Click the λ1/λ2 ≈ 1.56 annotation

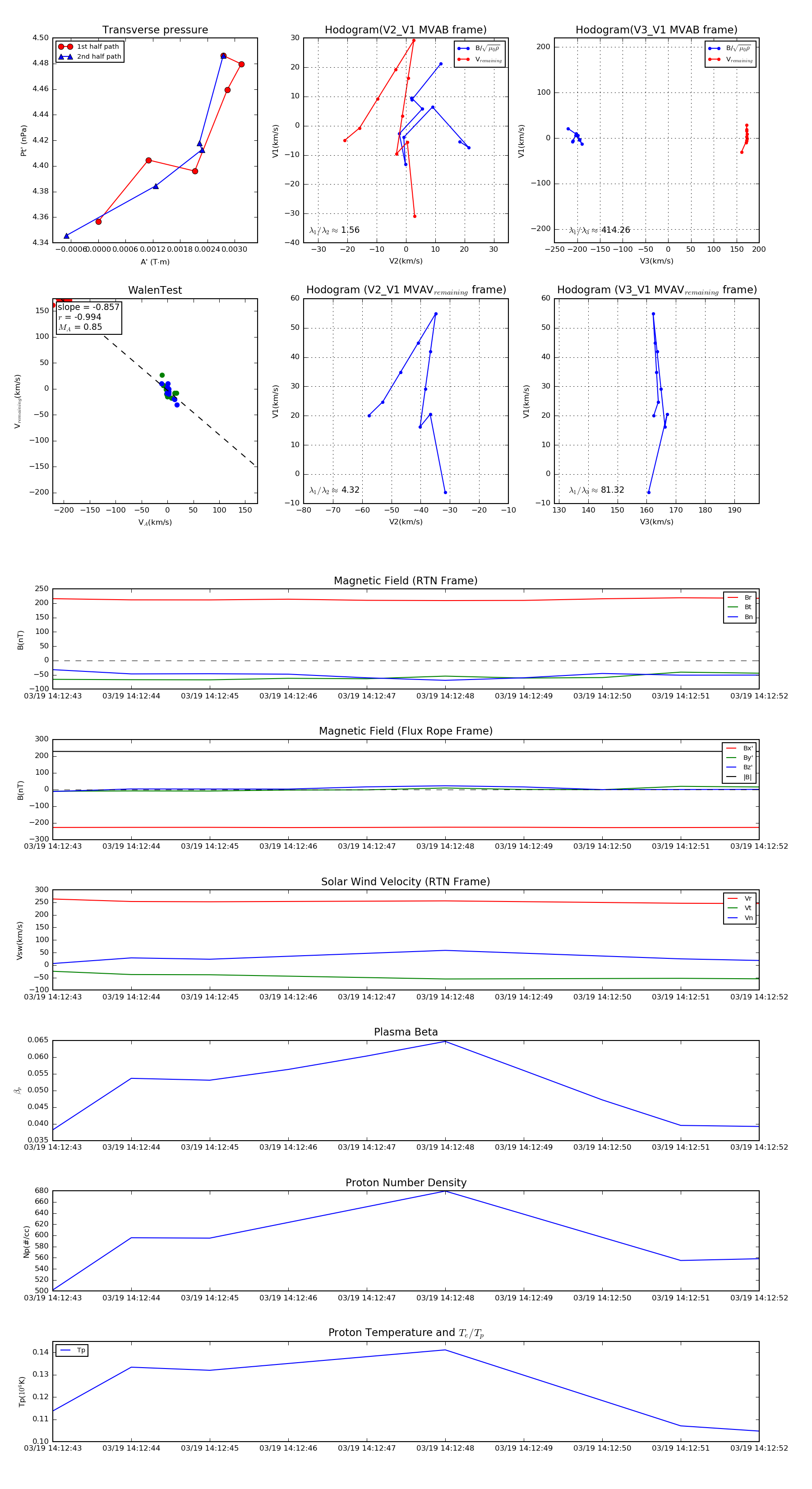click(334, 230)
